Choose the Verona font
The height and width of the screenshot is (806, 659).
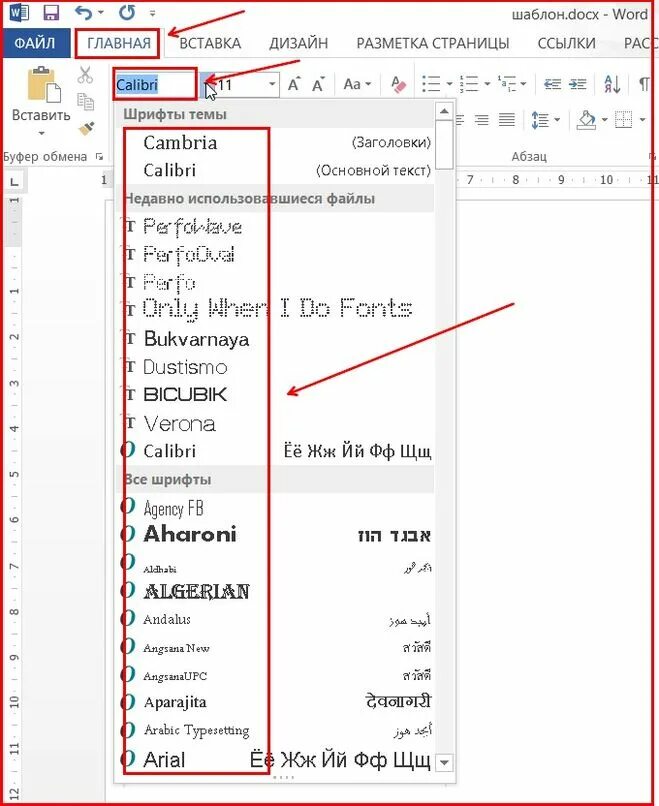point(277,424)
